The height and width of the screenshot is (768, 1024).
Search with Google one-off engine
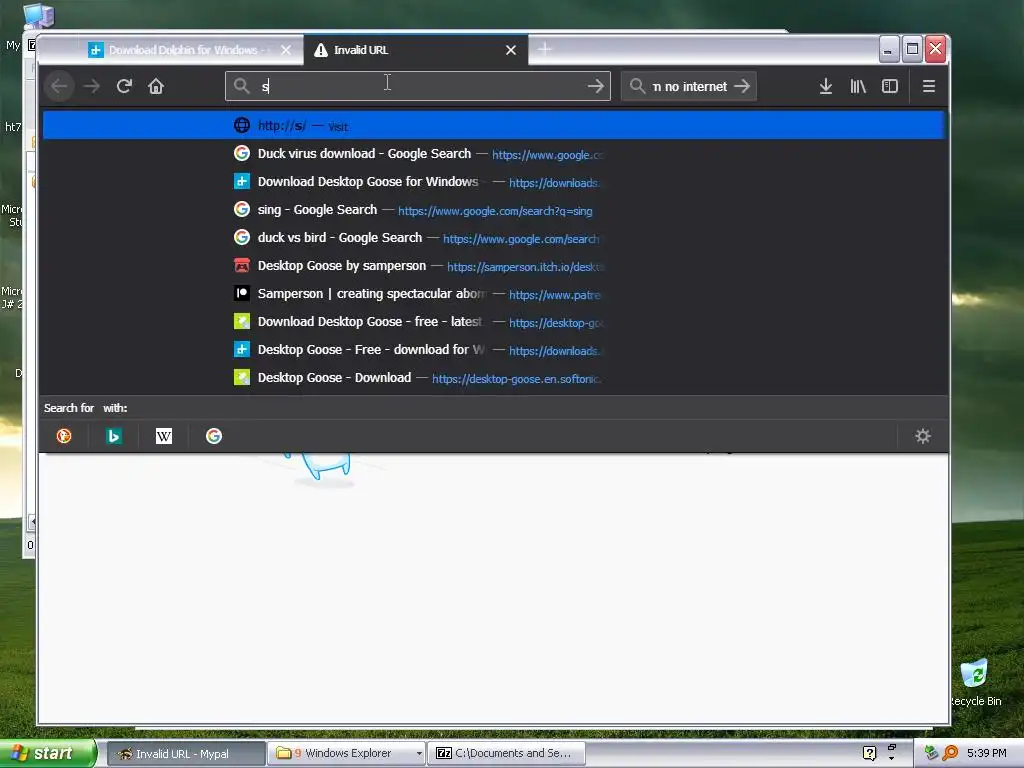point(214,436)
